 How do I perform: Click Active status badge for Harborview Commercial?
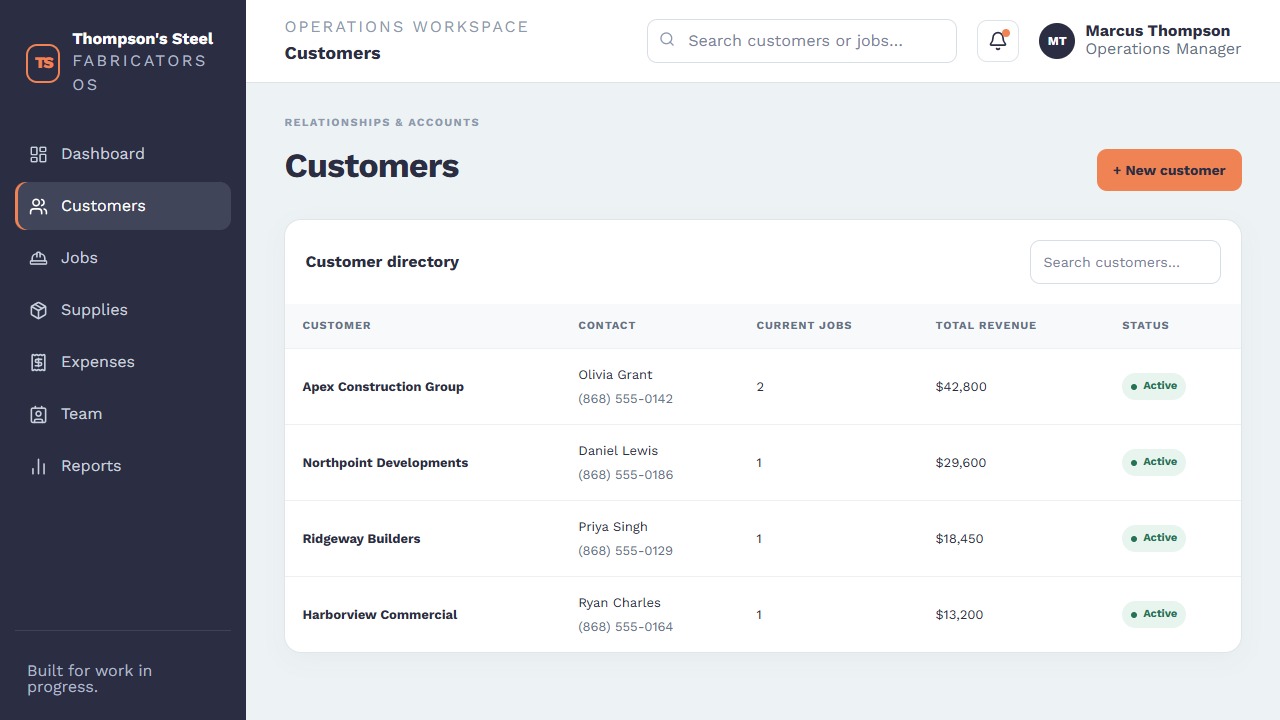tap(1153, 614)
